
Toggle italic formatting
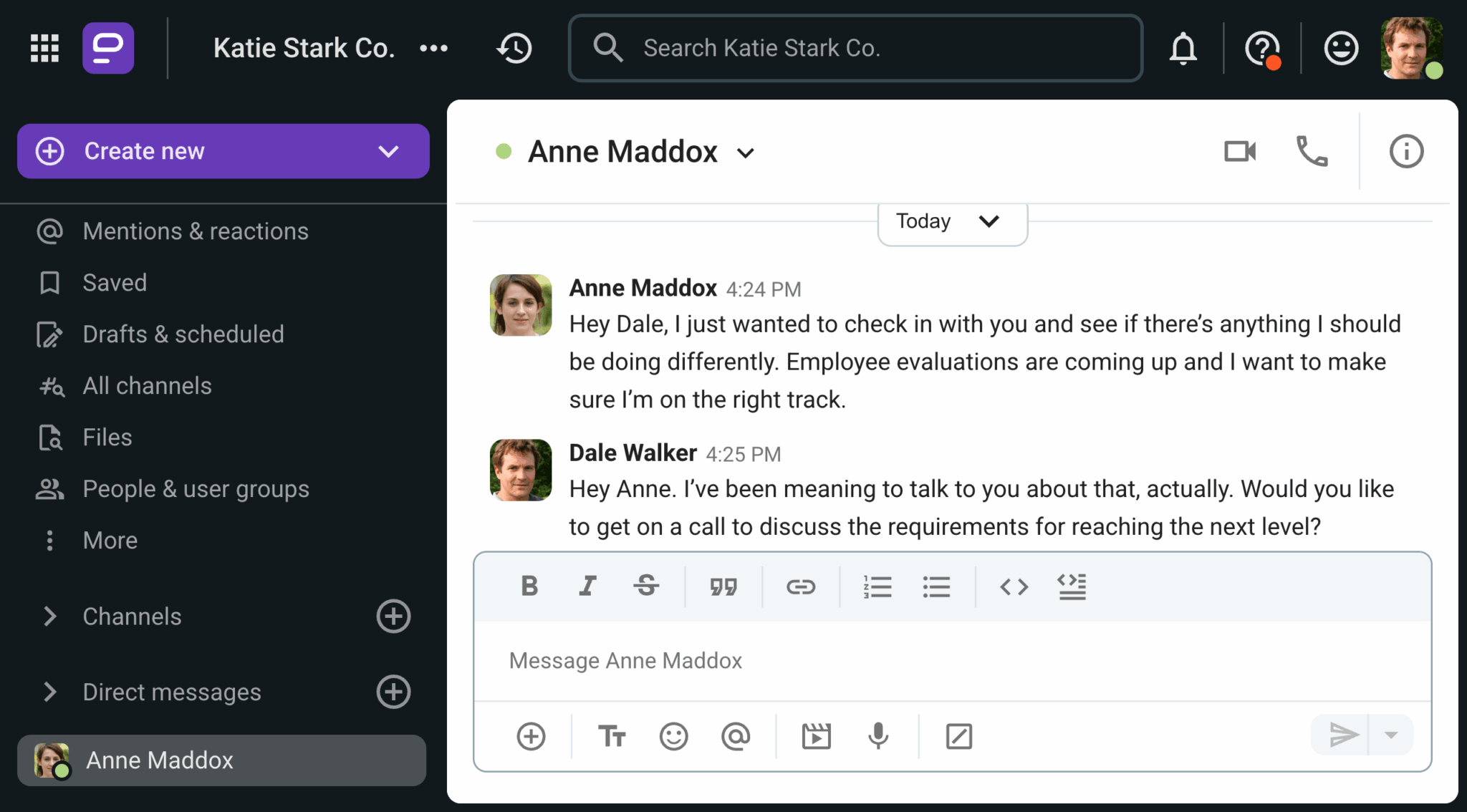point(588,586)
